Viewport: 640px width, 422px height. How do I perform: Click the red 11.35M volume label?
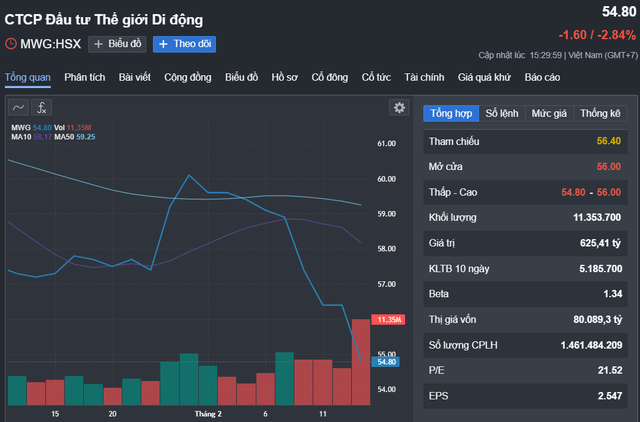(386, 319)
